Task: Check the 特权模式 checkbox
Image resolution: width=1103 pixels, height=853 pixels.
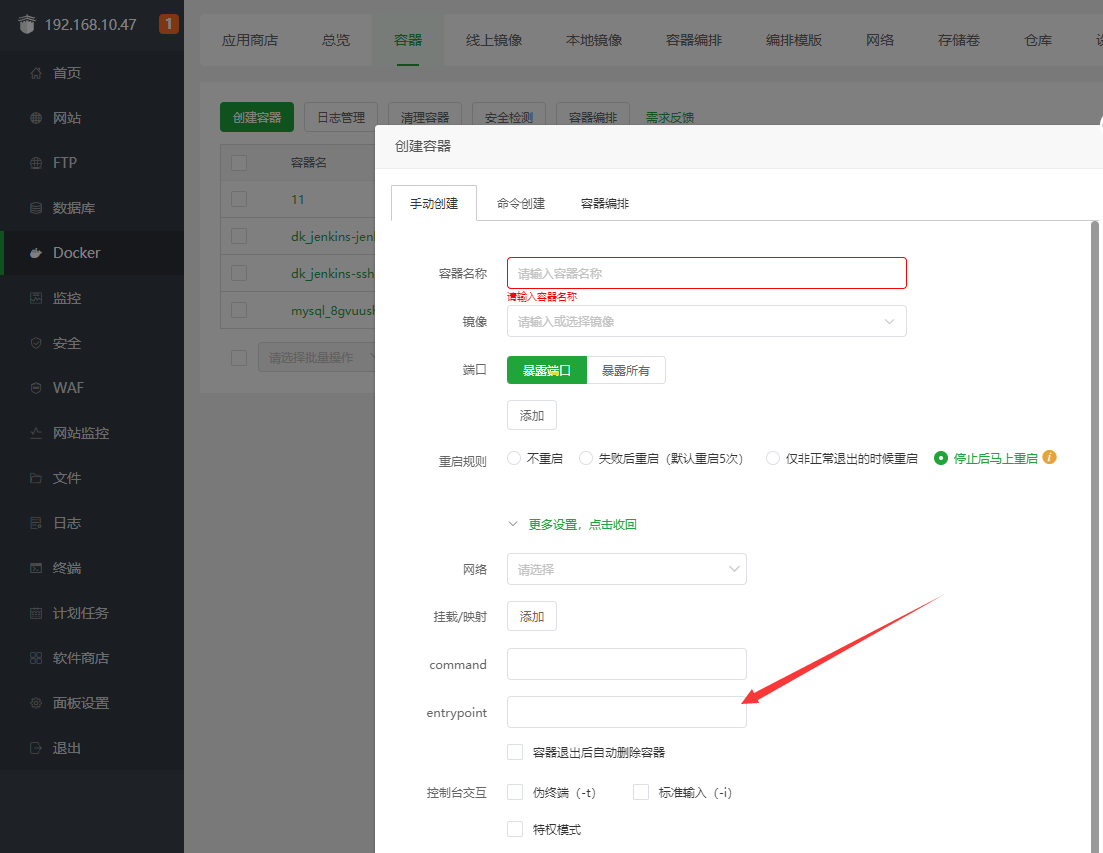Action: [x=515, y=830]
